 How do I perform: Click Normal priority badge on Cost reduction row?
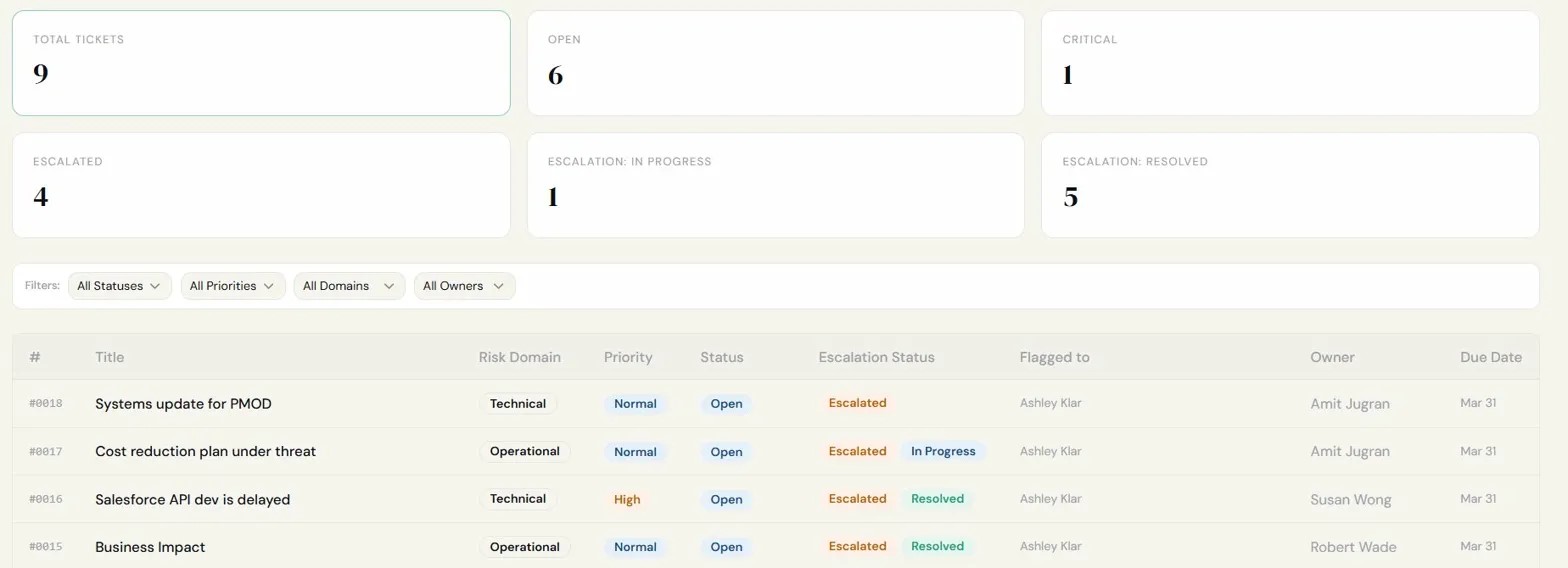(x=635, y=452)
